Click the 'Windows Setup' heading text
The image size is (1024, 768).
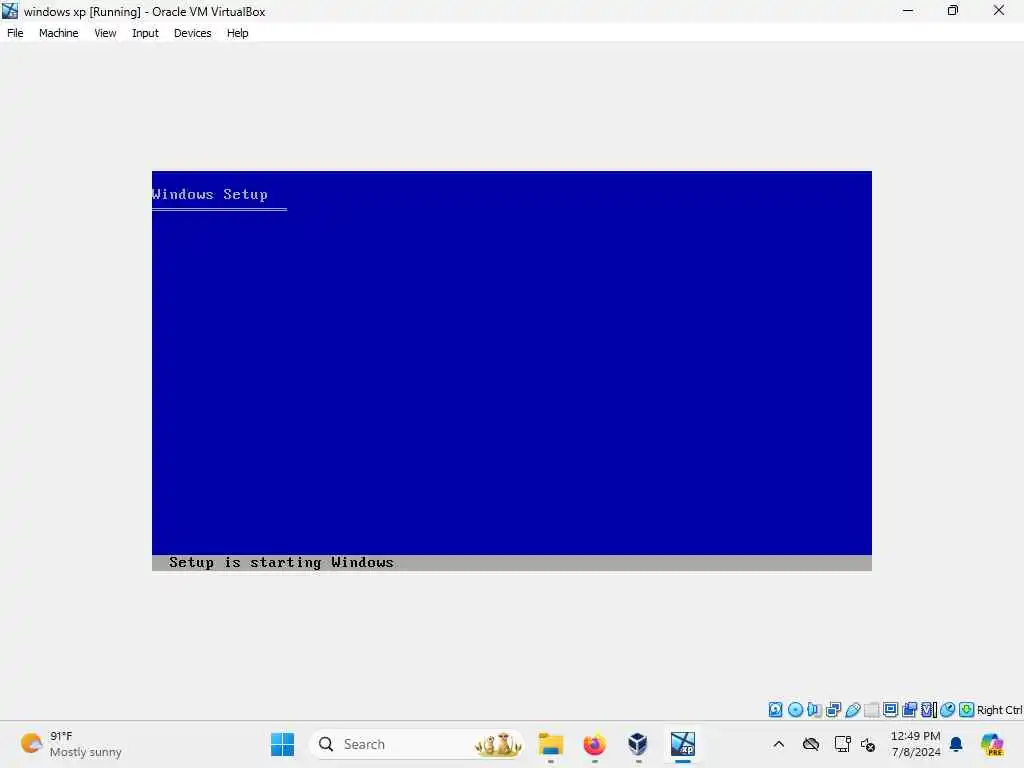tap(210, 194)
